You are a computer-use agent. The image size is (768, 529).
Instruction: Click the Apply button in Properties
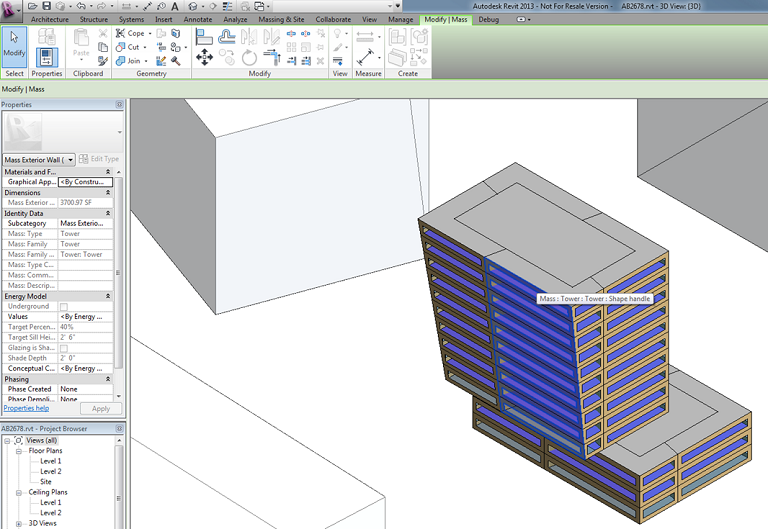(101, 409)
